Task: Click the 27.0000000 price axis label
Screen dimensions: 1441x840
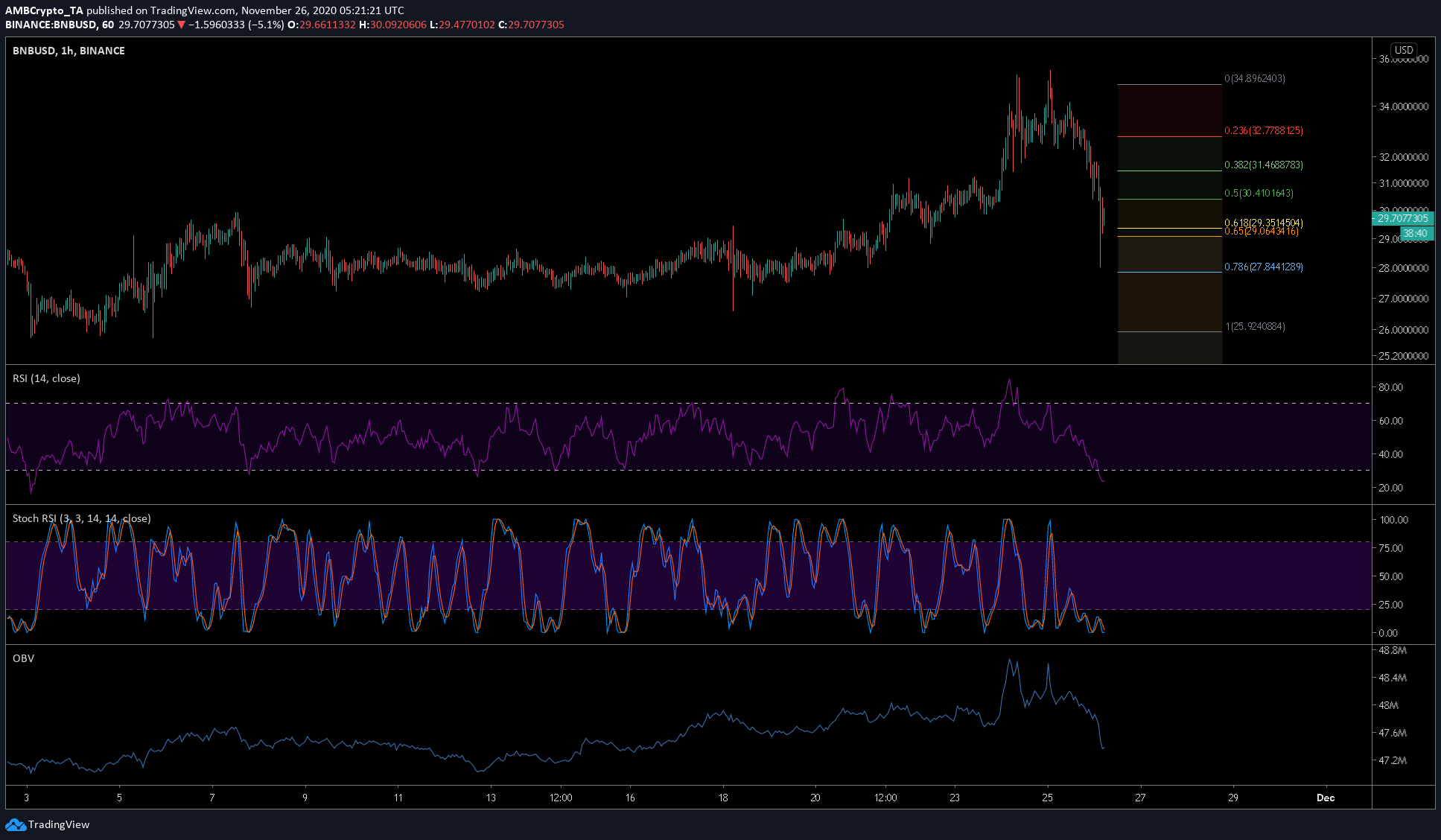Action: 1403,299
